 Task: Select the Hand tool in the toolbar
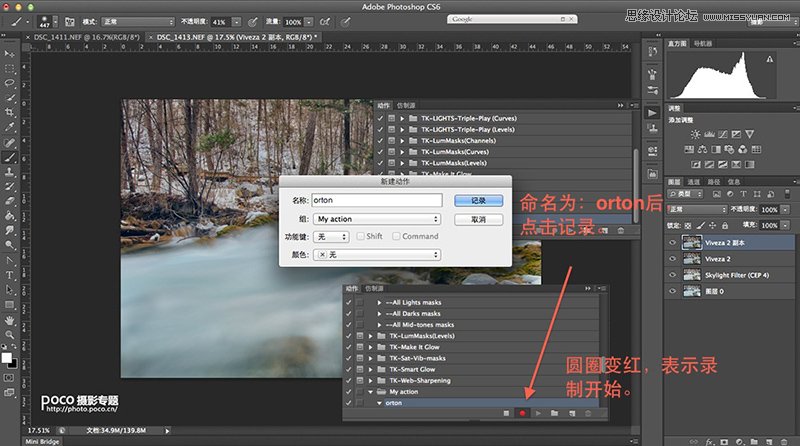click(9, 318)
